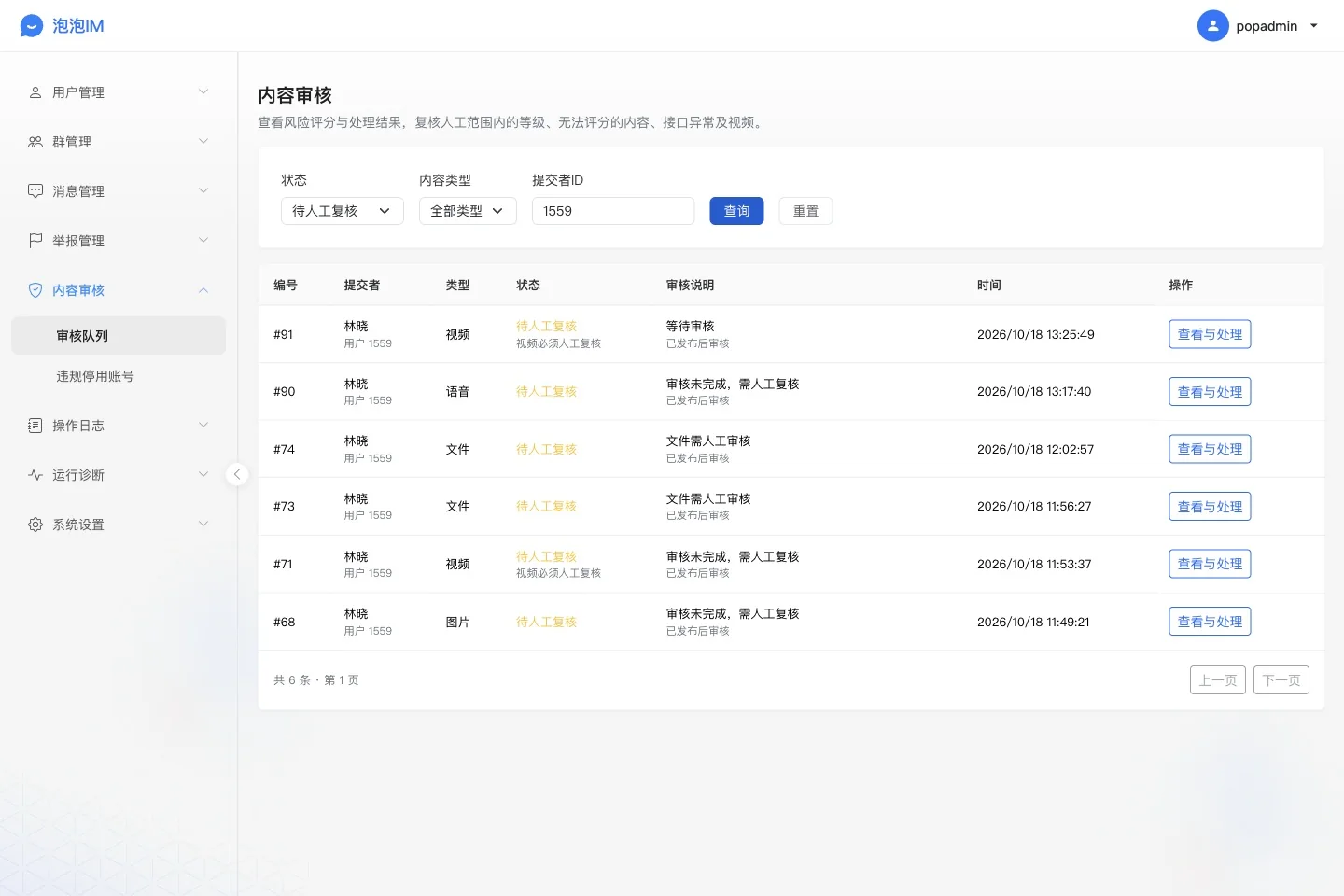Screen dimensions: 1344x896
Task: Click the 操作日志 list icon
Action: tap(35, 426)
